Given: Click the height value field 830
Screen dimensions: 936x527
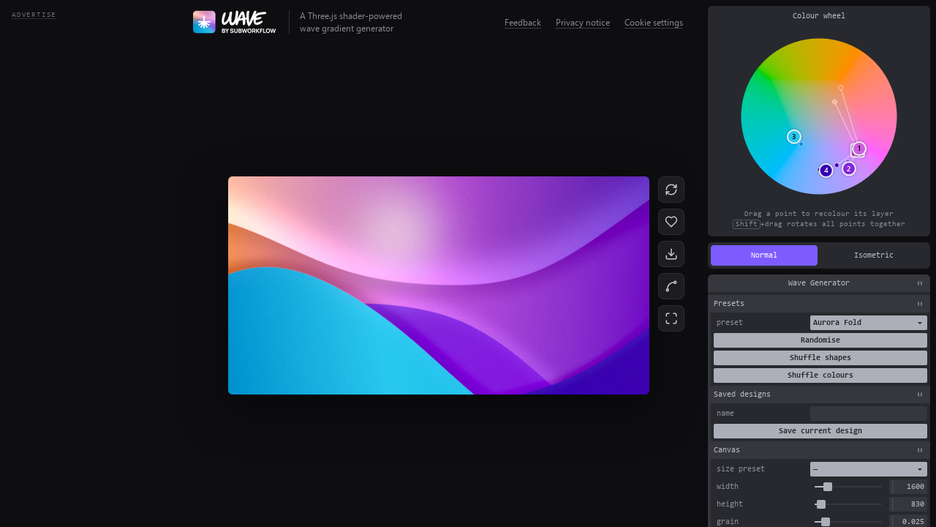Looking at the screenshot, I should click(909, 504).
